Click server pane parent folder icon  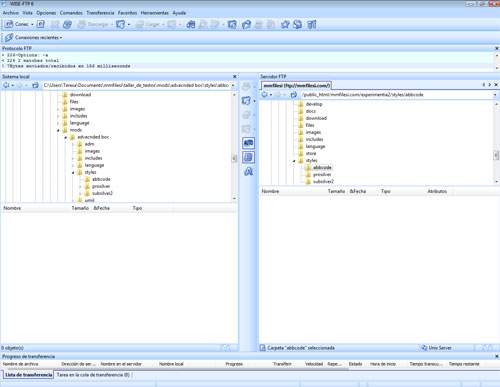tap(294, 95)
